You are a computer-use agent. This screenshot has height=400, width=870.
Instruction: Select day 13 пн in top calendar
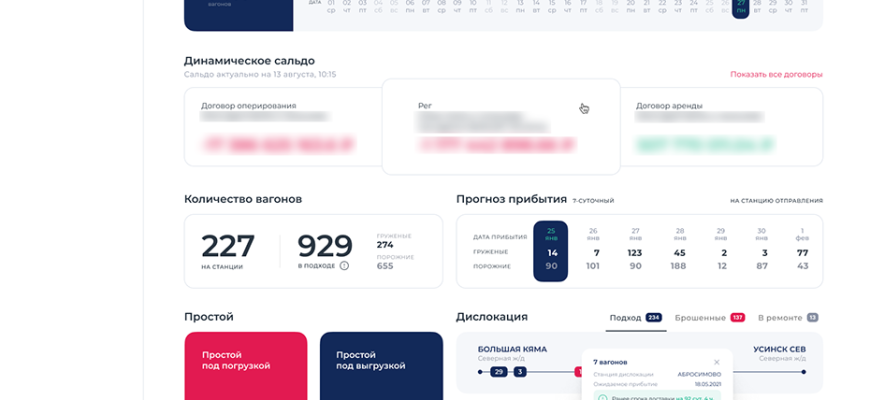coord(519,10)
